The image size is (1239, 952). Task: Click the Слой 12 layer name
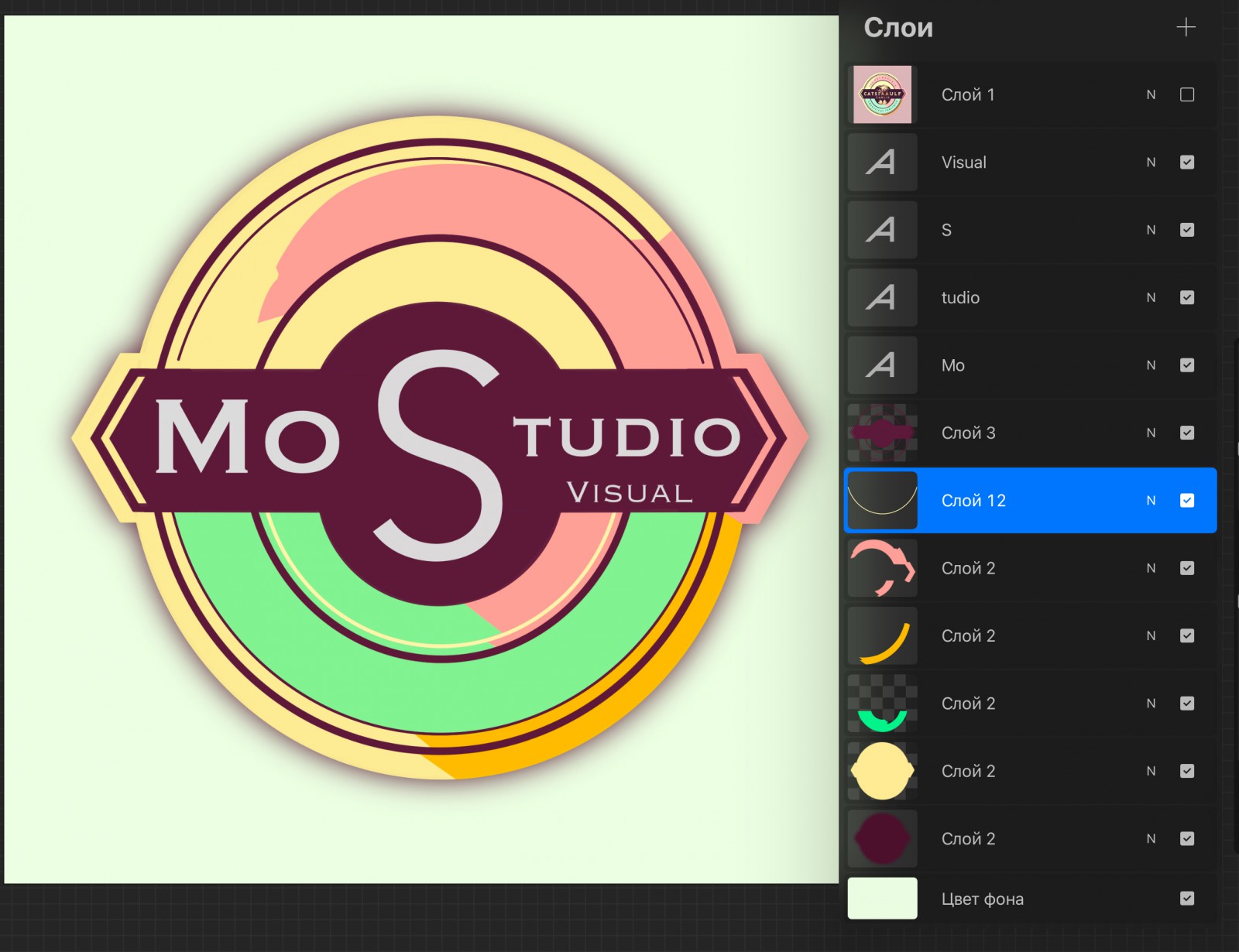[x=973, y=501]
